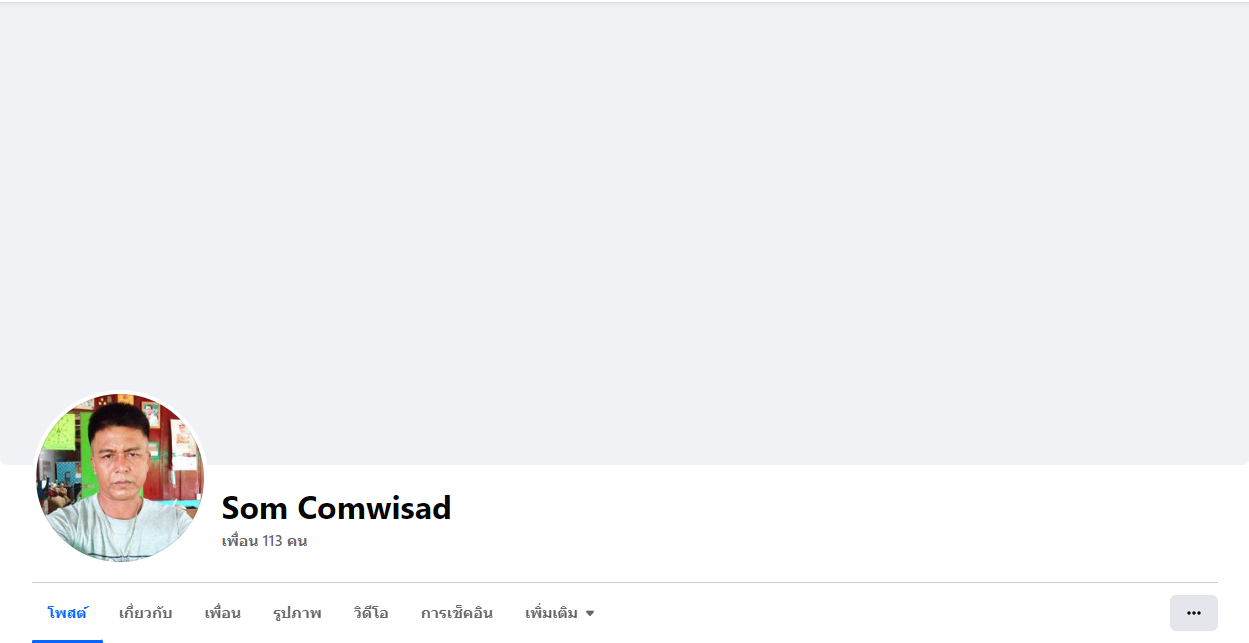Open the ellipsis menu on the tab bar's right

coord(1193,613)
